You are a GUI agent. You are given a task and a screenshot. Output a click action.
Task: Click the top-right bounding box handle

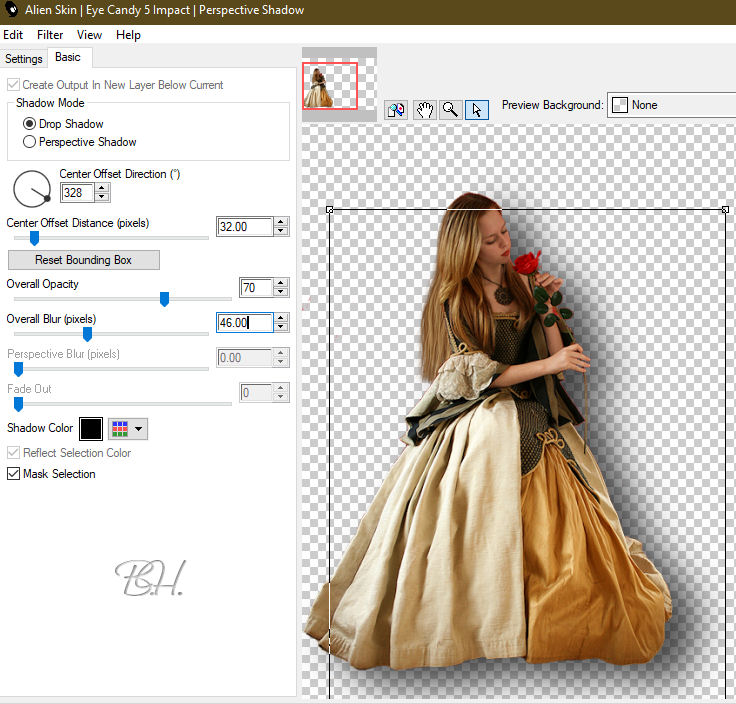725,209
